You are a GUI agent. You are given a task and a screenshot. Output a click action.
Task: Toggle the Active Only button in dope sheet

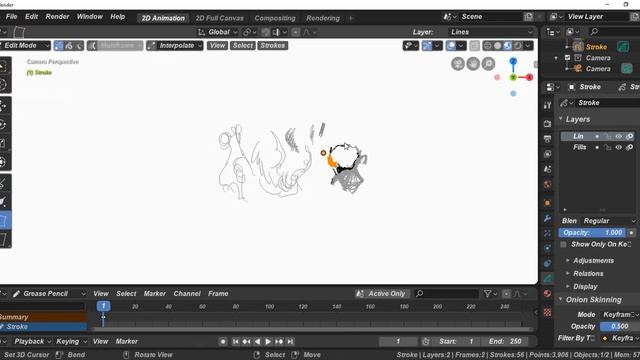[382, 293]
